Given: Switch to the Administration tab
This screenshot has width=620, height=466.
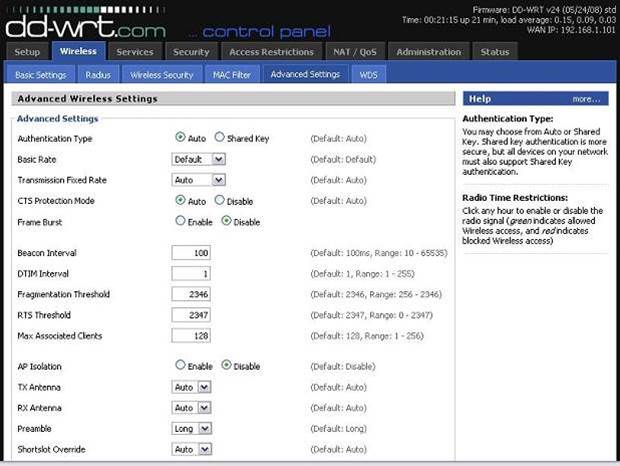Looking at the screenshot, I should (x=428, y=52).
